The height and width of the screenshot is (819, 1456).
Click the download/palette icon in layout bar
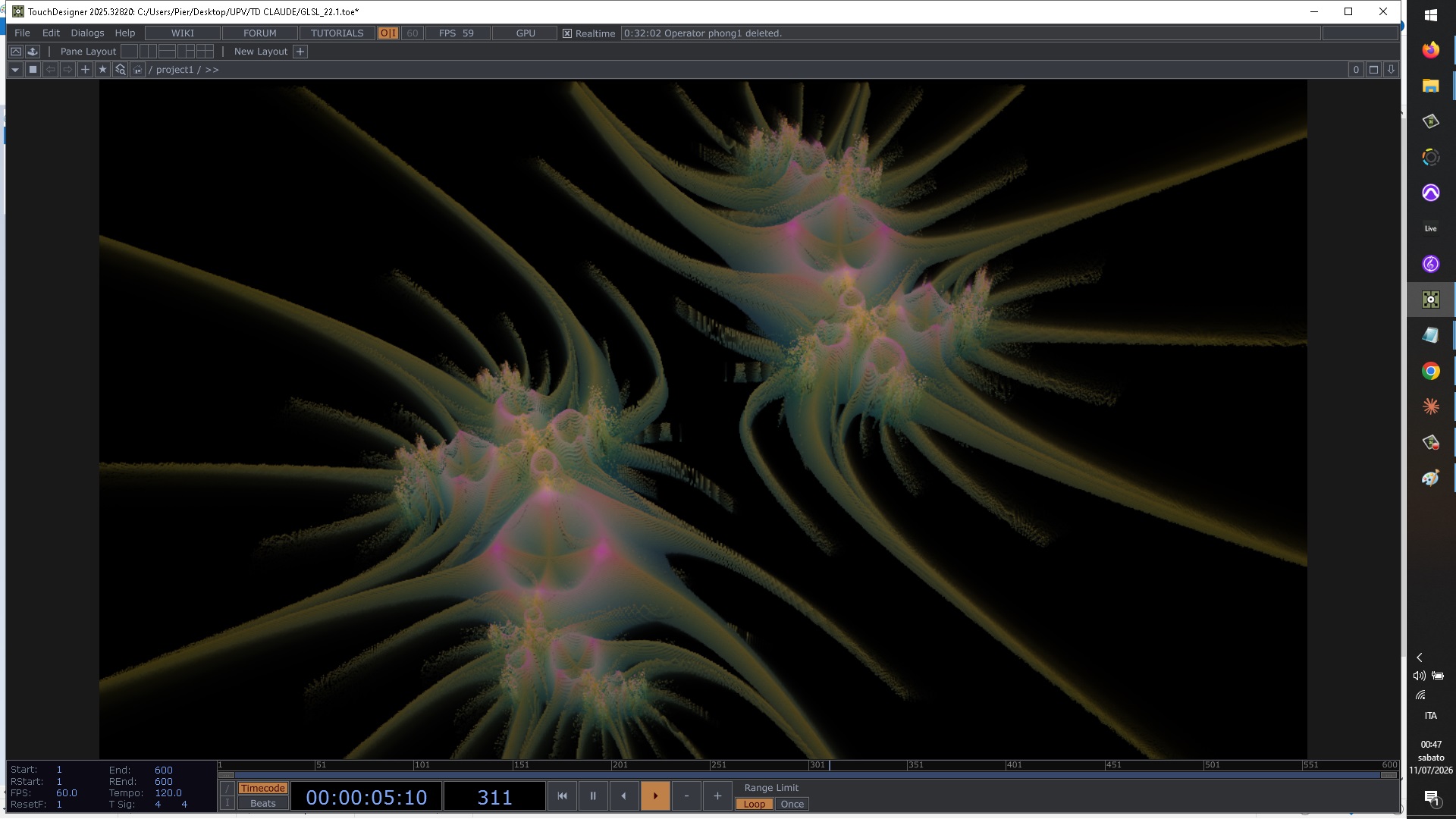point(33,52)
